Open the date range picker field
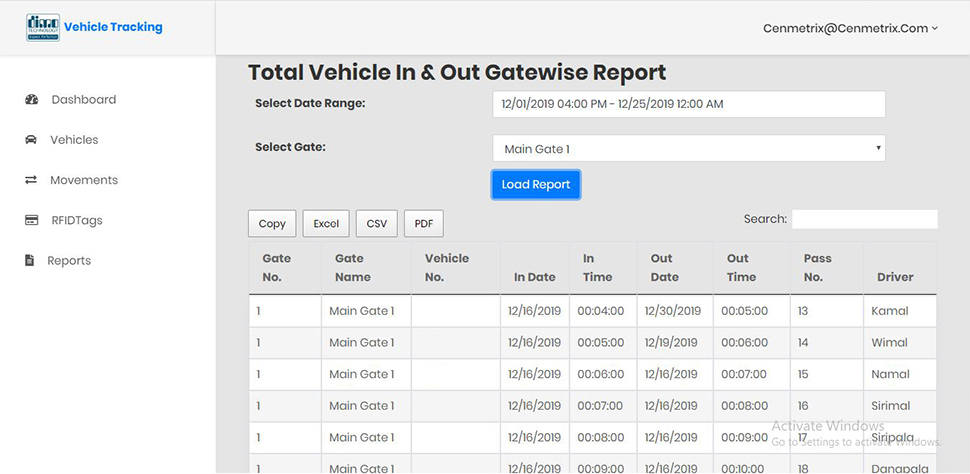Screen dimensions: 970x474 click(689, 104)
